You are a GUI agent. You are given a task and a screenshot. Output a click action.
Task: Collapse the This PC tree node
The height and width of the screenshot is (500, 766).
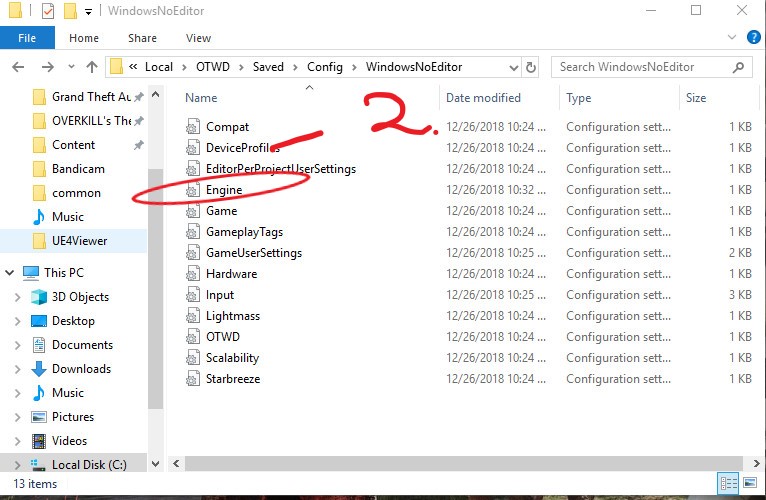click(10, 272)
